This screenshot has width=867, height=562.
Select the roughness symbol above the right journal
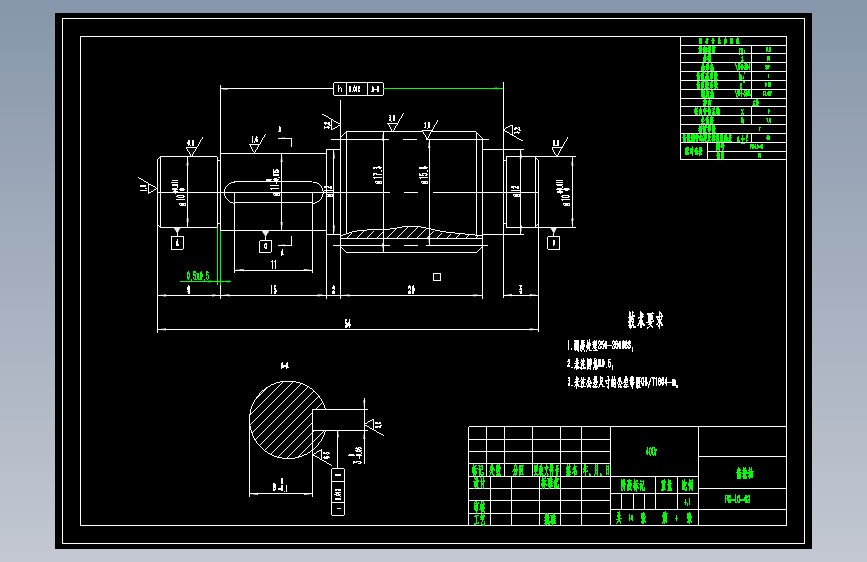559,147
